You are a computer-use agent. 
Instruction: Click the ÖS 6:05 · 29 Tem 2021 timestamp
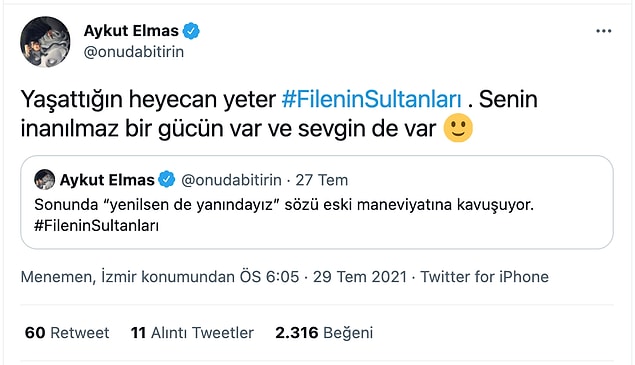click(x=323, y=277)
